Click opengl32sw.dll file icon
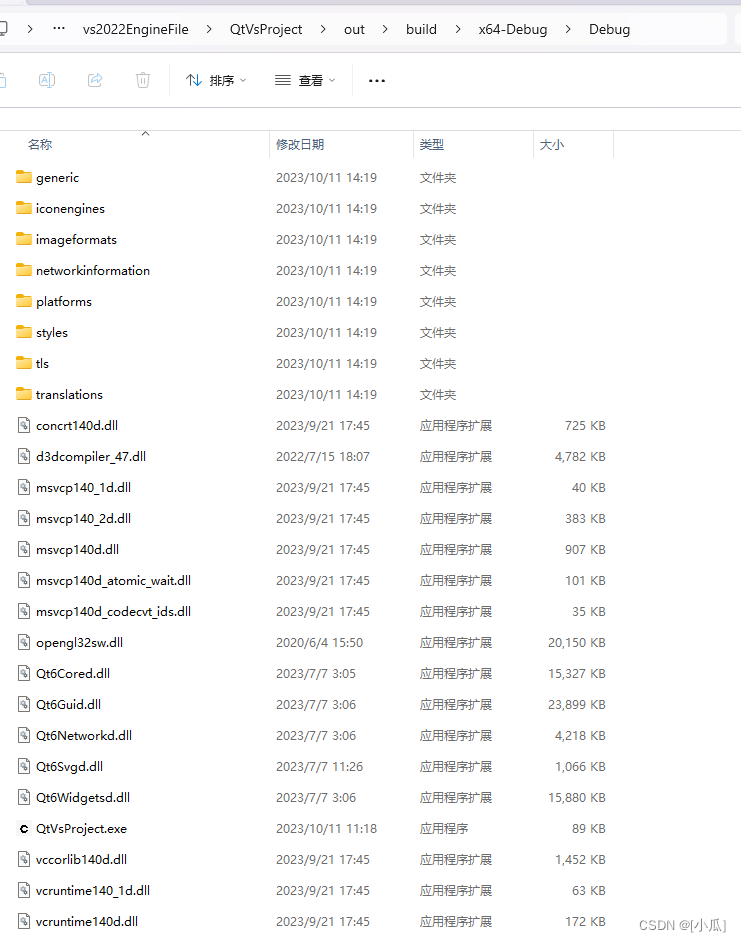The width and height of the screenshot is (741, 942). coord(24,642)
